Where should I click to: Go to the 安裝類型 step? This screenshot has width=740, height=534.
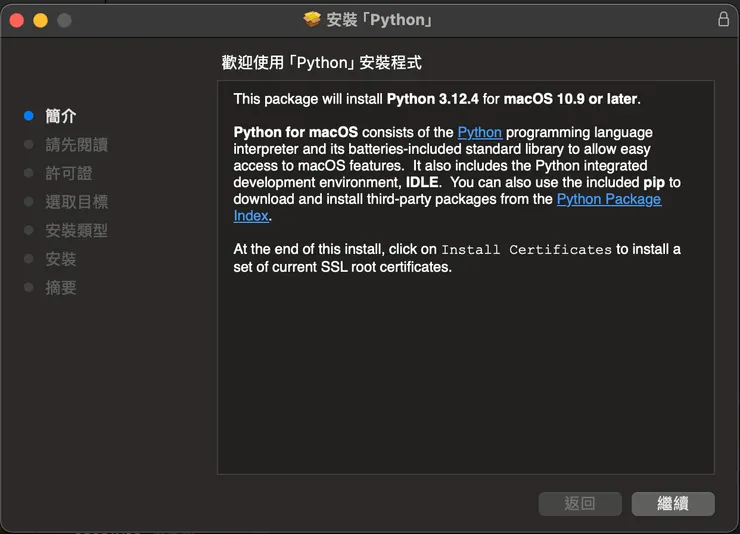pyautogui.click(x=77, y=231)
